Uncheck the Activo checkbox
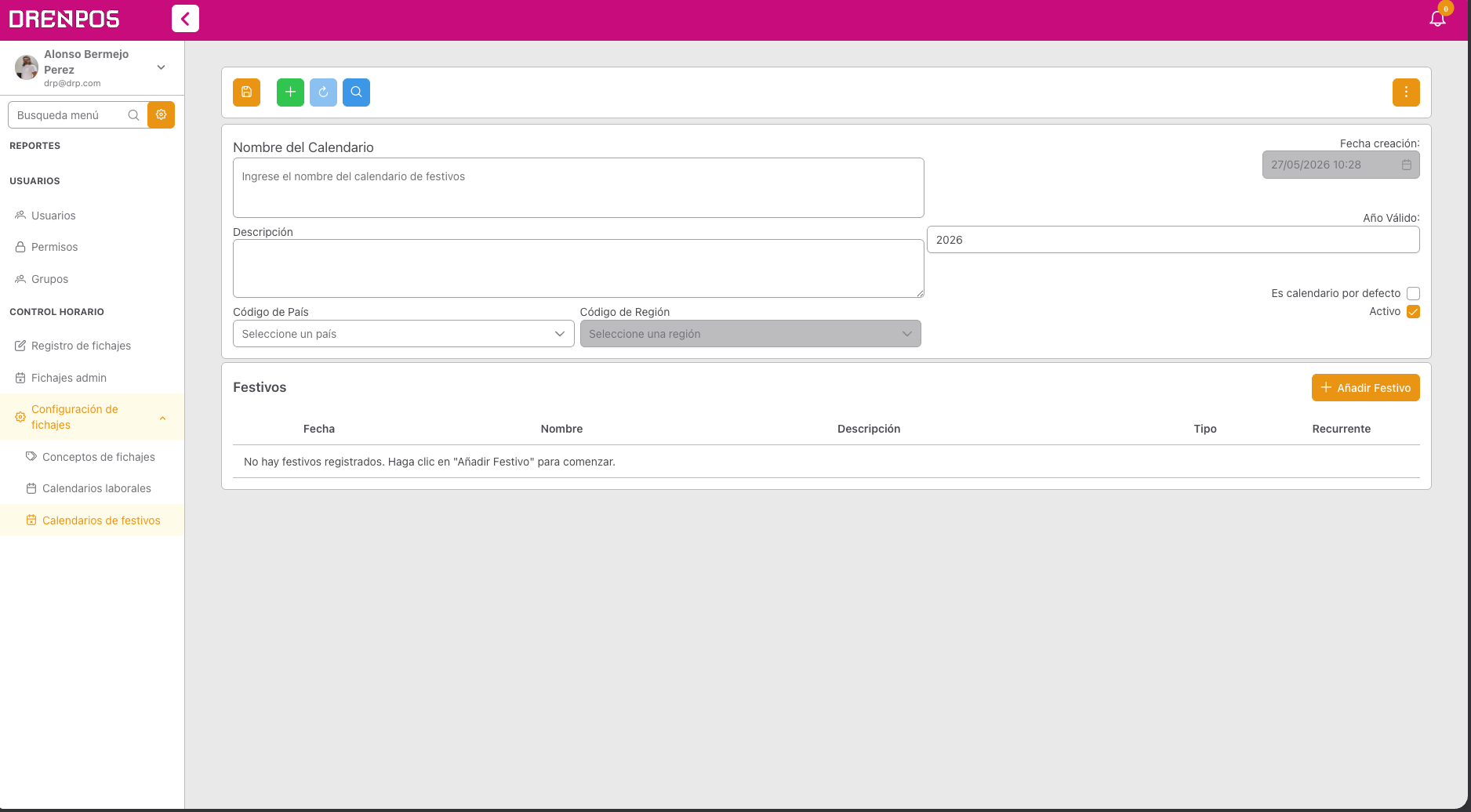 click(1413, 311)
